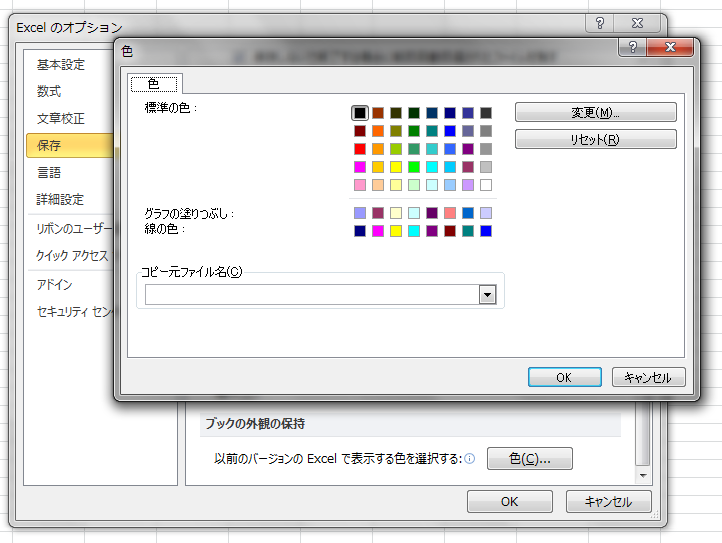The height and width of the screenshot is (543, 722).
Task: Pick the bright green standard swatch
Action: point(414,167)
